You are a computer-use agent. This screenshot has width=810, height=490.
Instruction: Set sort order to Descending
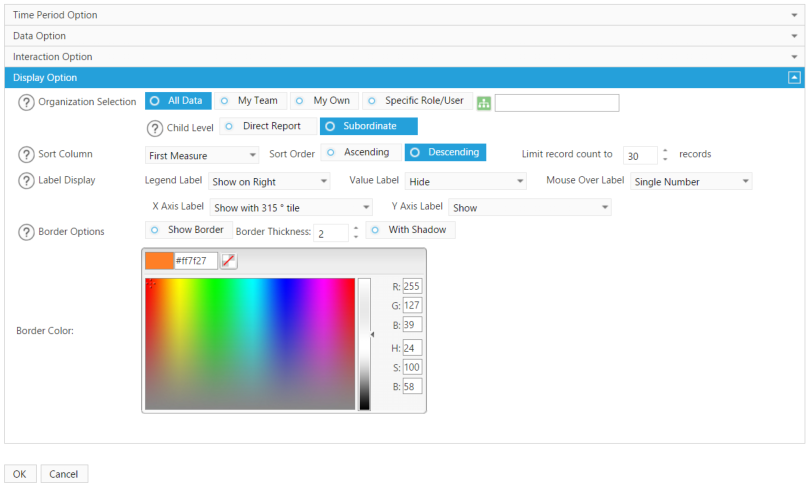point(445,152)
